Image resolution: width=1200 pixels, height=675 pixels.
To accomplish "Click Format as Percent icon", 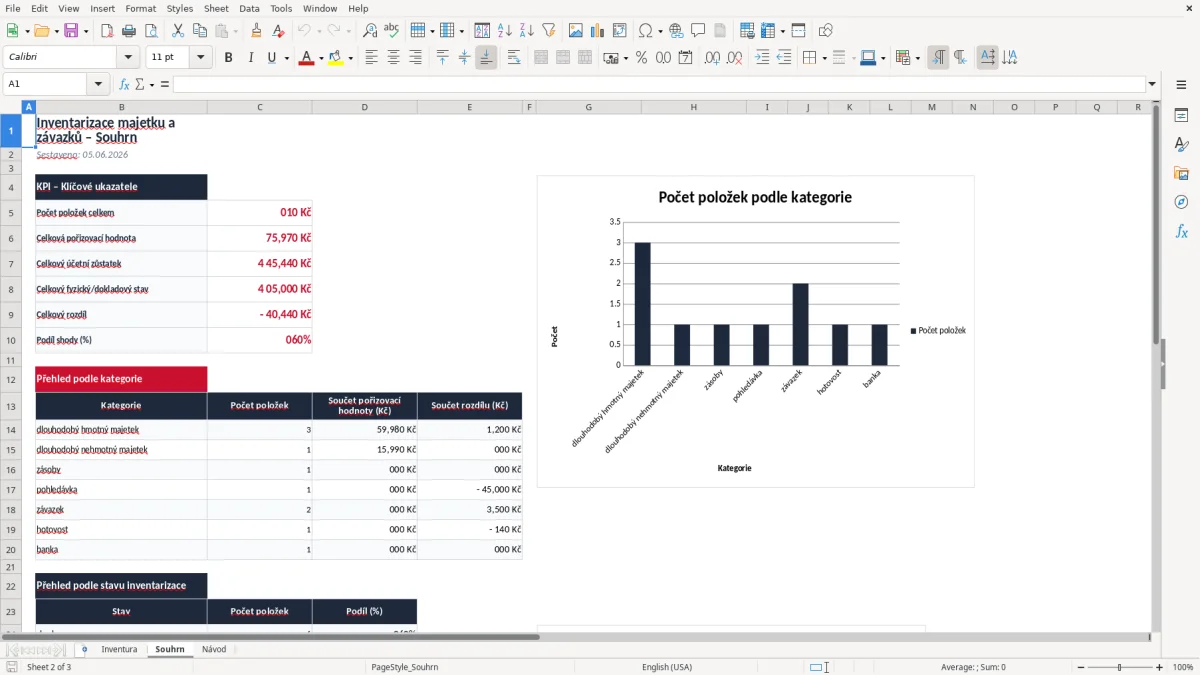I will pyautogui.click(x=642, y=58).
